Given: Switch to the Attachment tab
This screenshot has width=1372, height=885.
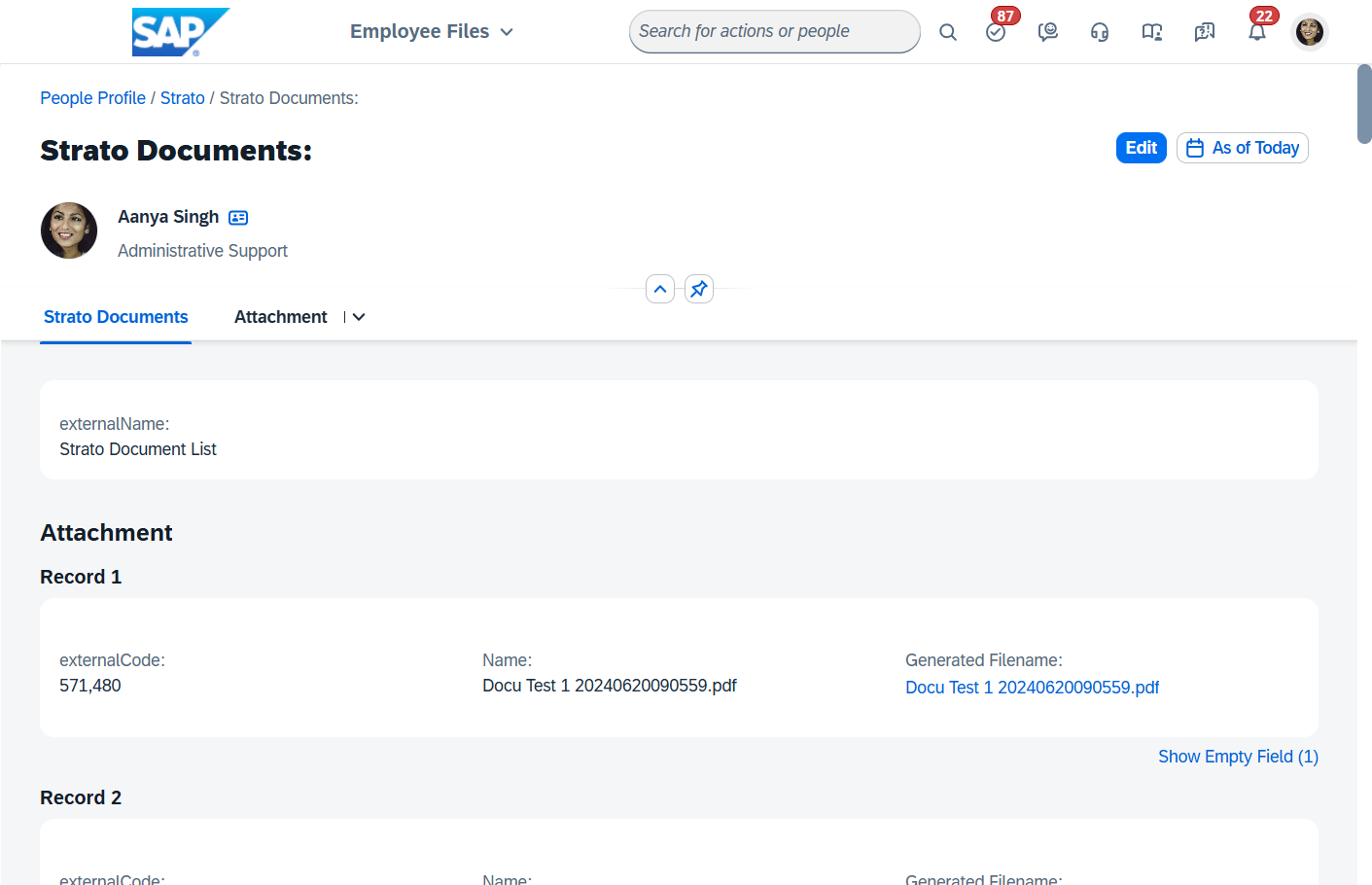Looking at the screenshot, I should (280, 317).
